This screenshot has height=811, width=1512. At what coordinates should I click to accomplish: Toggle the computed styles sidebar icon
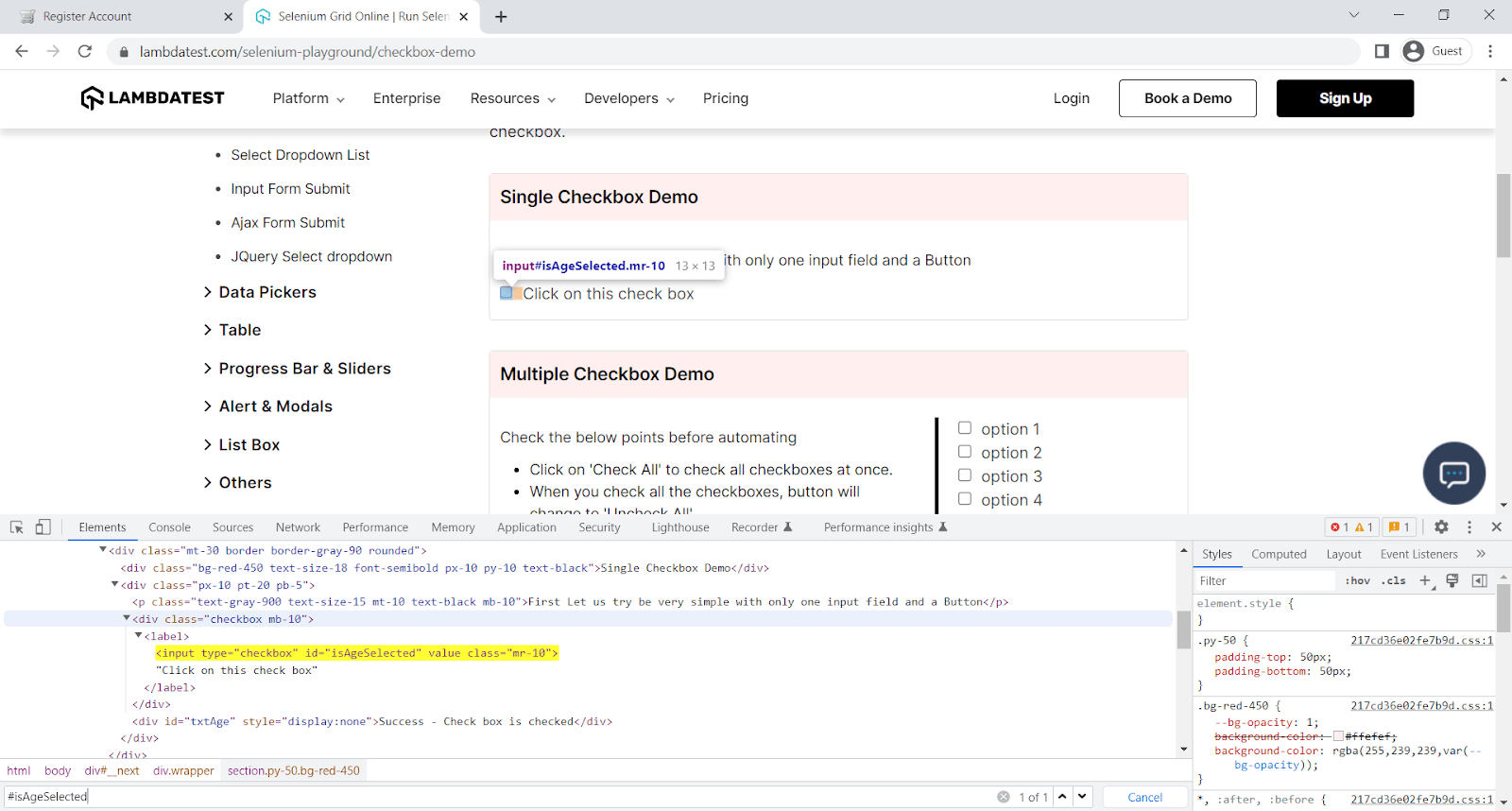pyautogui.click(x=1480, y=580)
